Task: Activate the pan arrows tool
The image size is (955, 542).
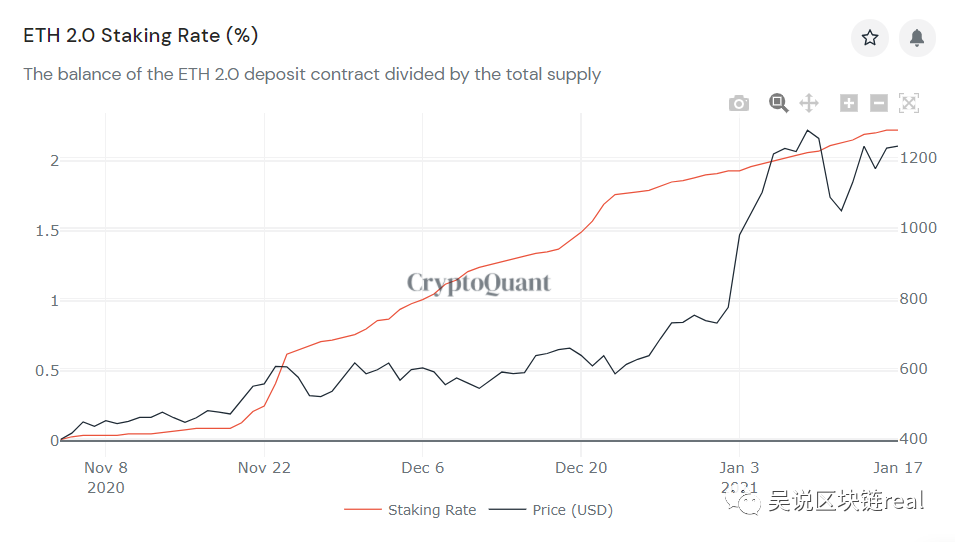Action: click(x=809, y=103)
